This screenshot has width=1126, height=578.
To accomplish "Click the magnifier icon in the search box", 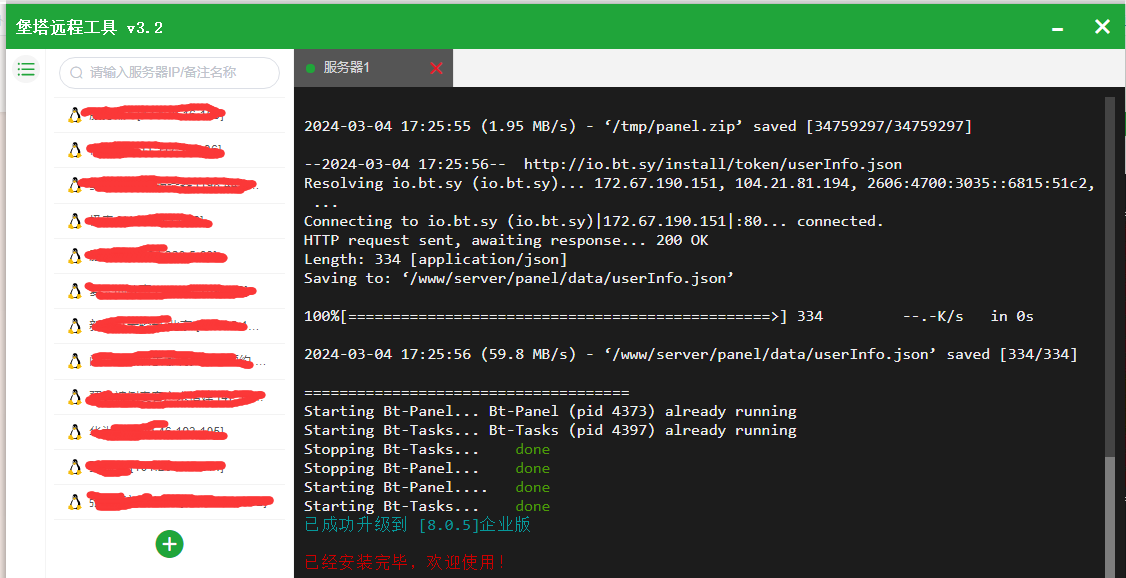I will pos(76,72).
